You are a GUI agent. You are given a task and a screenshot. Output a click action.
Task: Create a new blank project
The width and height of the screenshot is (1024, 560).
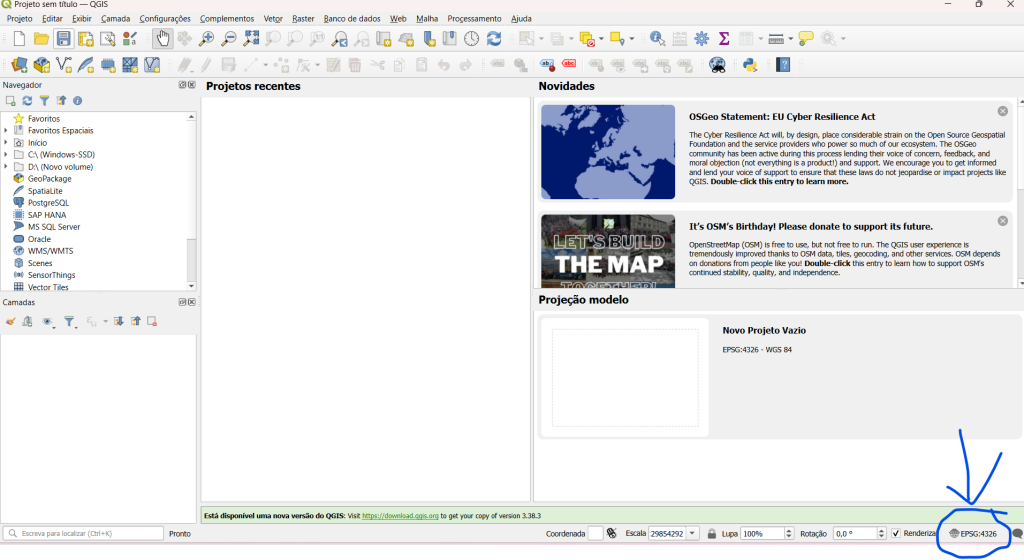pyautogui.click(x=19, y=39)
